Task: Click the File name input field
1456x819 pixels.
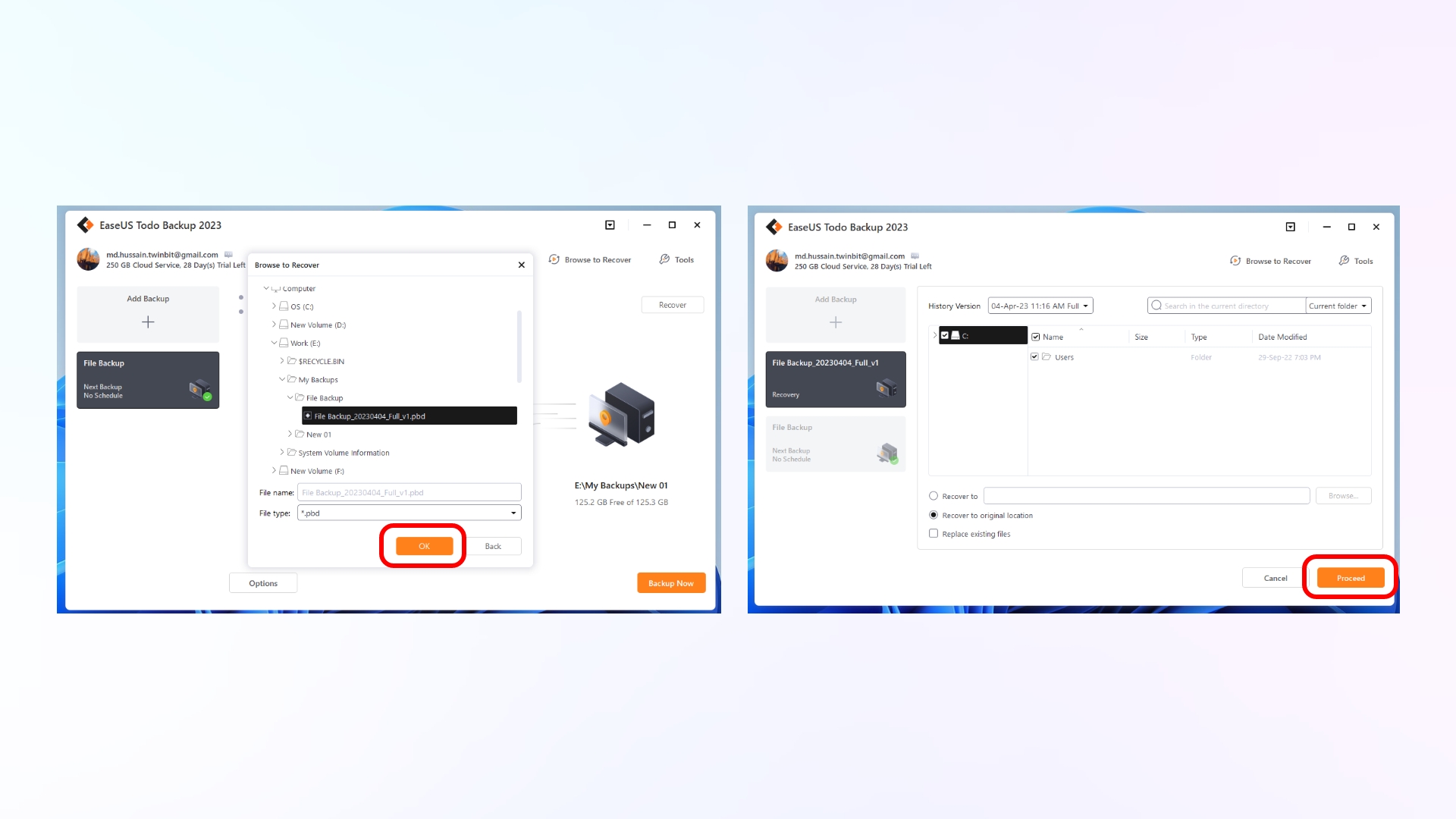Action: click(408, 491)
